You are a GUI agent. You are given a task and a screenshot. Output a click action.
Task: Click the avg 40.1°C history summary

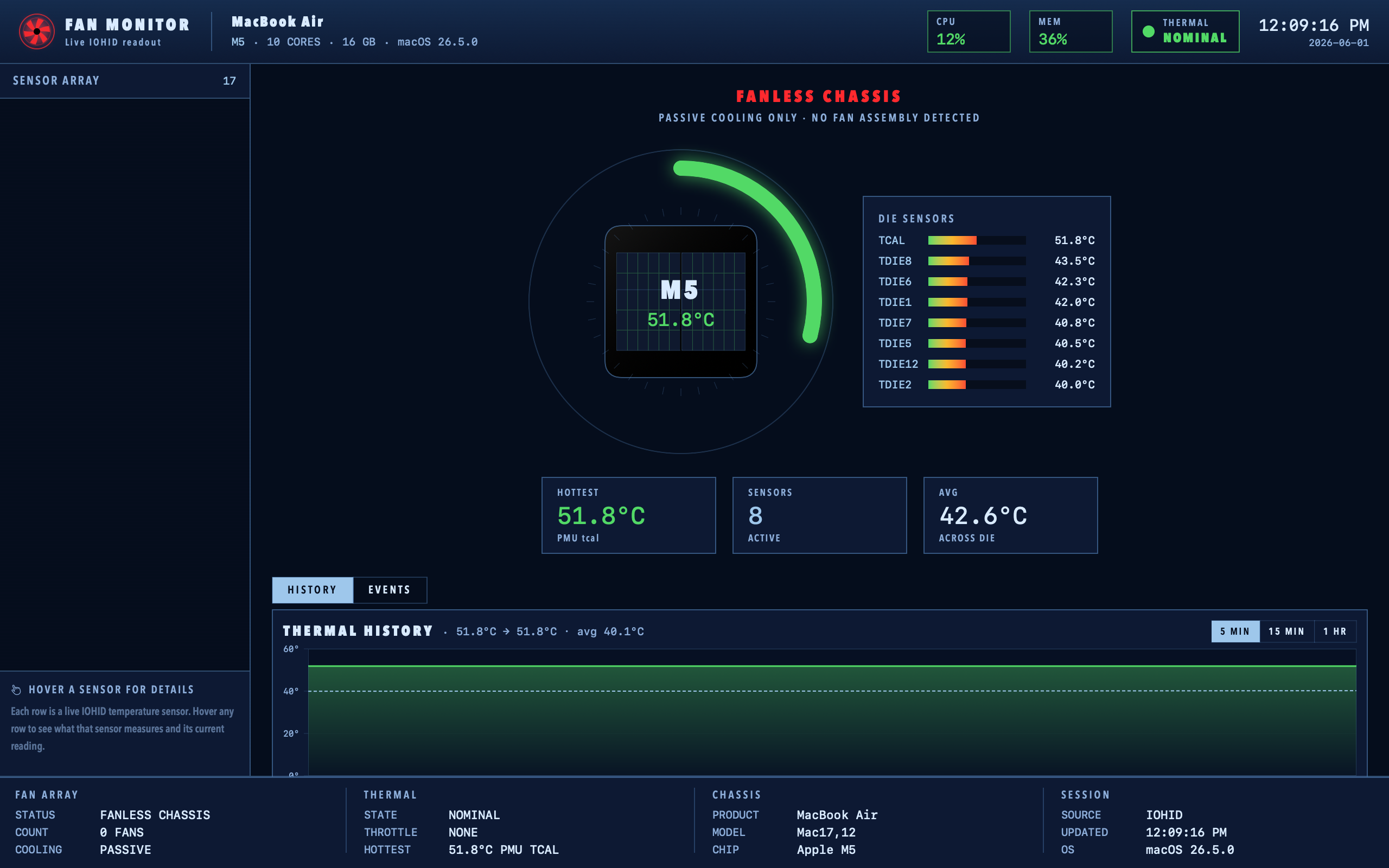[610, 631]
